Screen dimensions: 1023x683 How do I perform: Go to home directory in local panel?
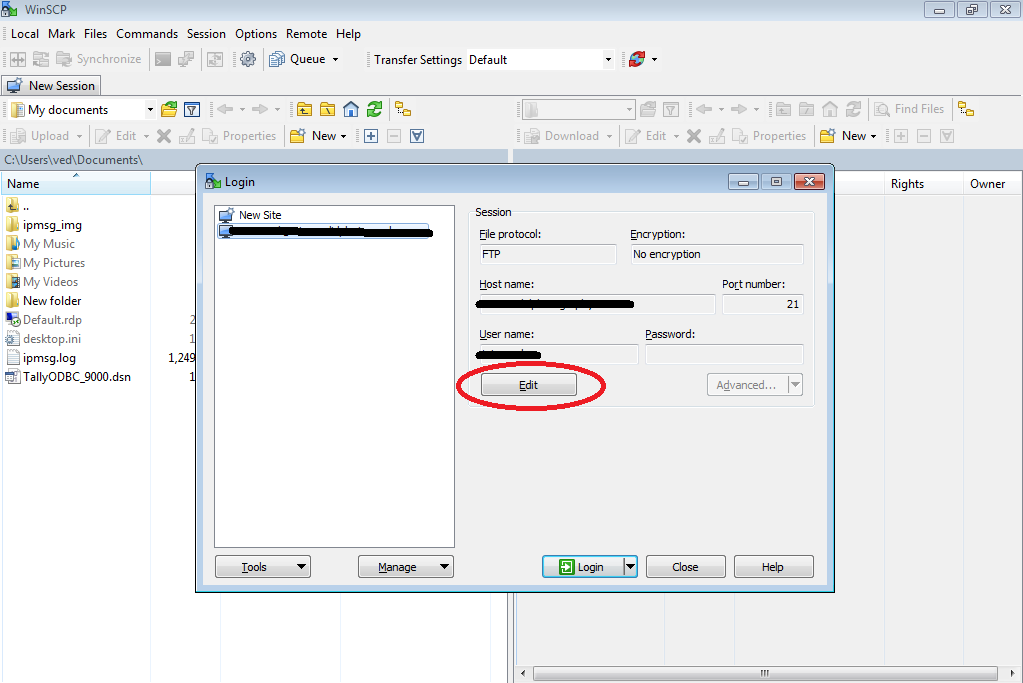[351, 110]
